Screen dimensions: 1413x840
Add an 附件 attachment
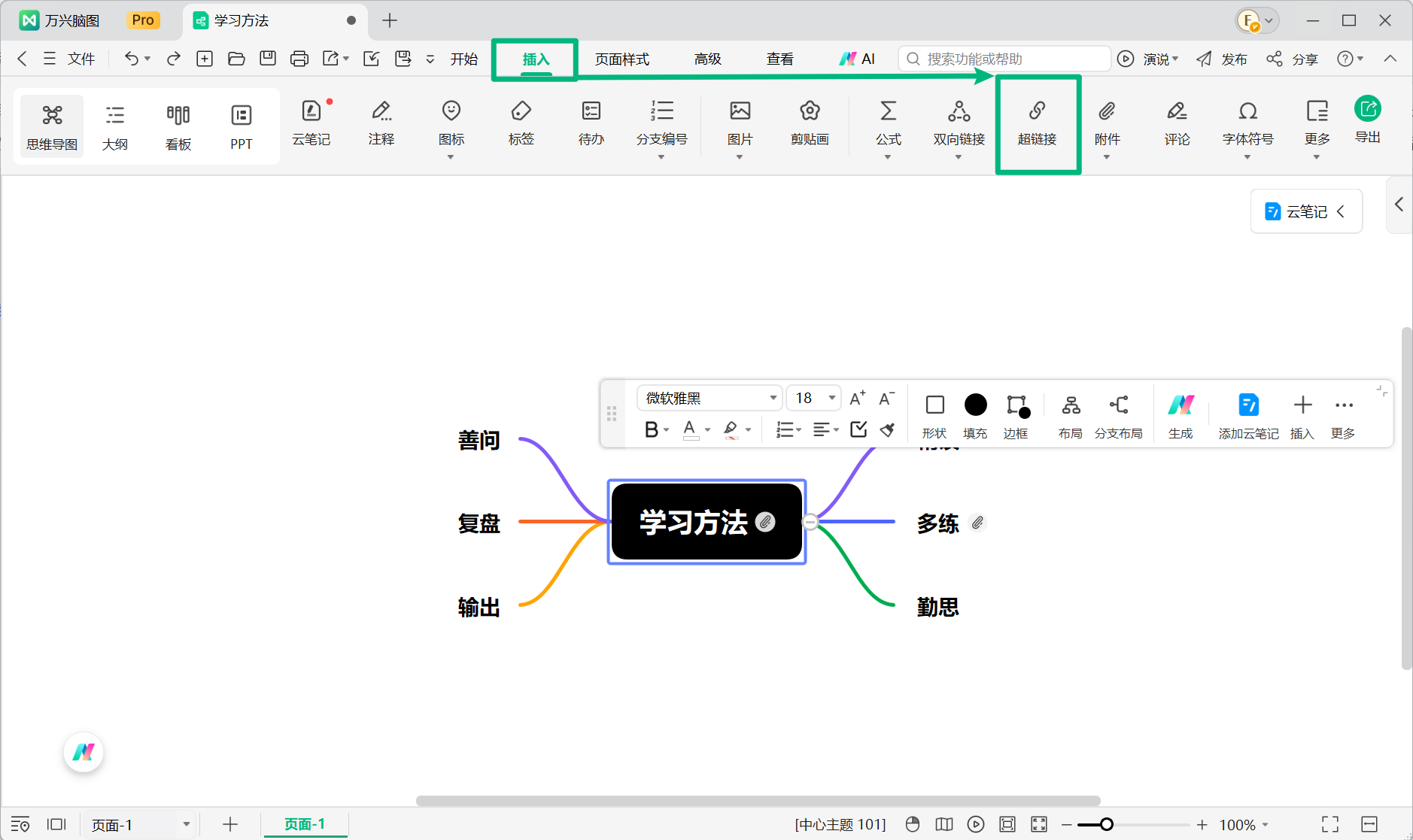click(1107, 129)
